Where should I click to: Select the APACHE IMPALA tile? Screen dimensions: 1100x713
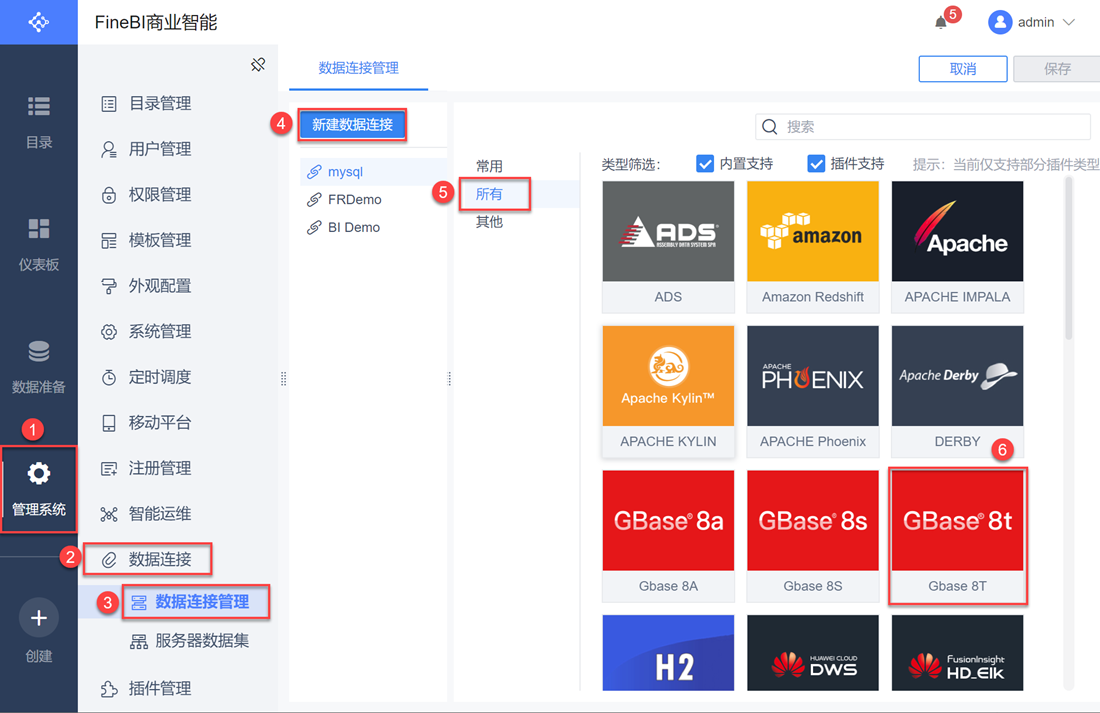957,247
